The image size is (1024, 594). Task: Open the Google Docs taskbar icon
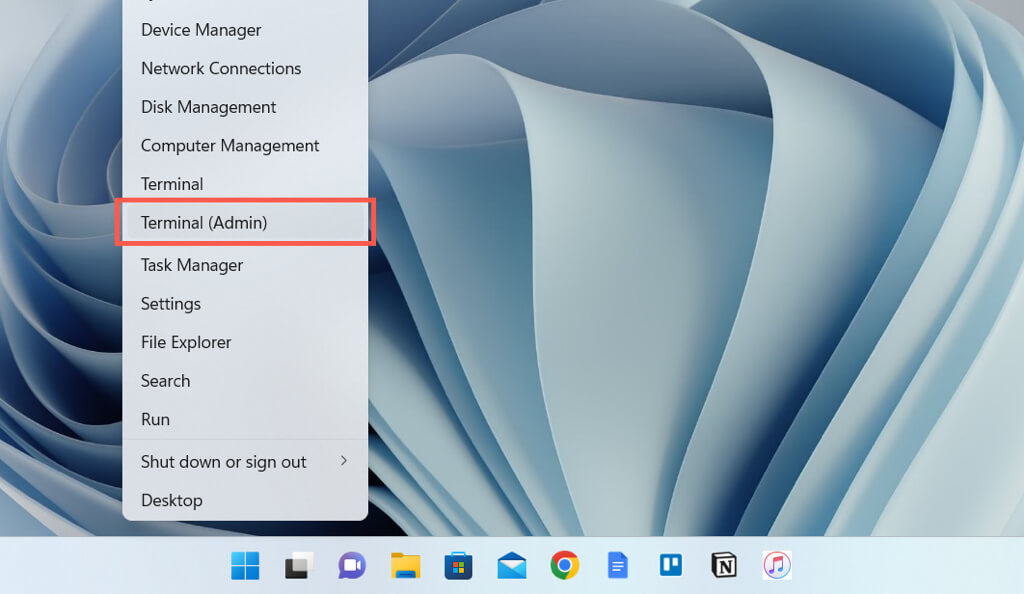point(618,565)
